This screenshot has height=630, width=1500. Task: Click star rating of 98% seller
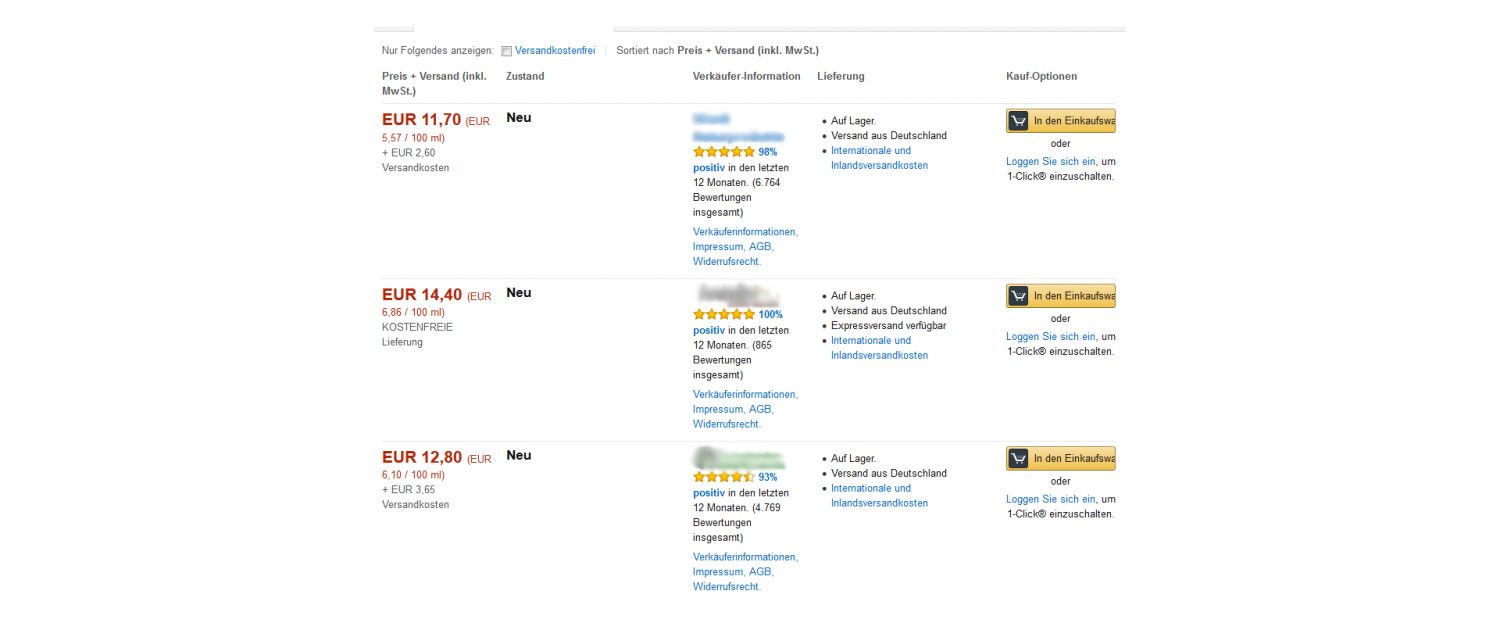click(x=724, y=152)
